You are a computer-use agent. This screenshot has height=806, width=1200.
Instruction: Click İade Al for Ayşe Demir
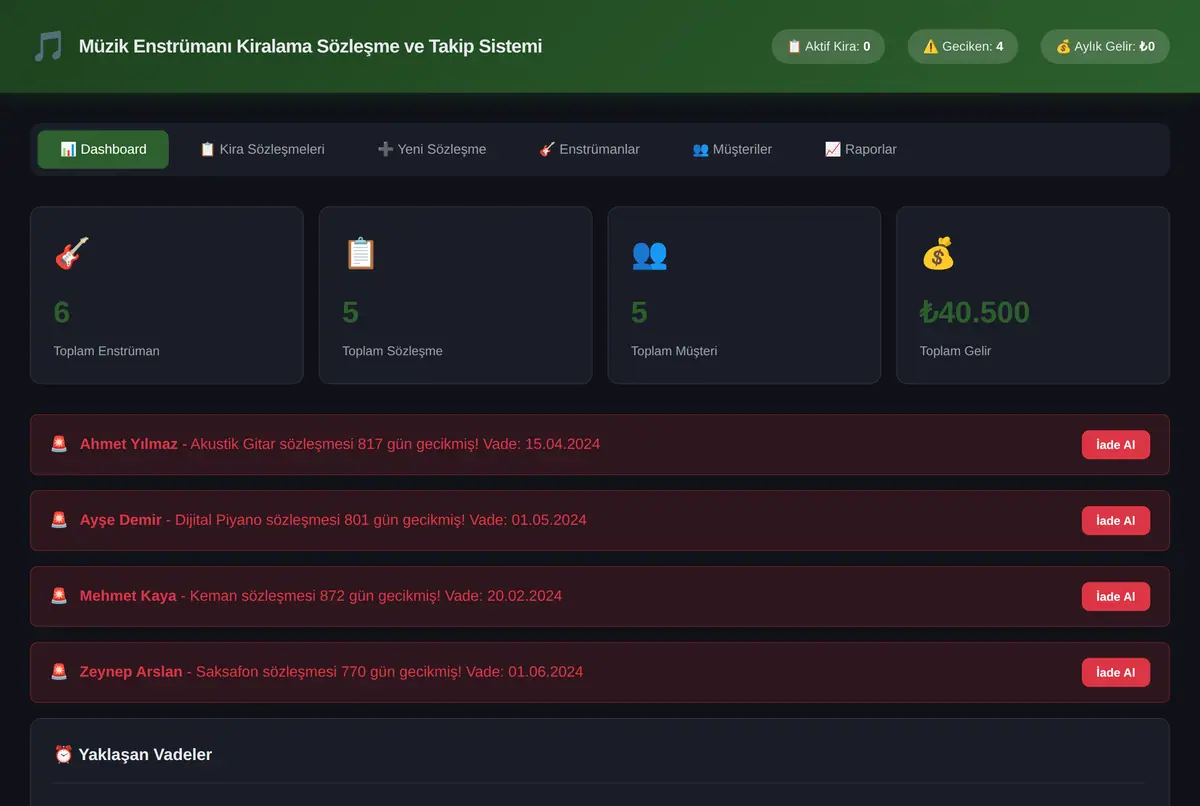coord(1116,521)
